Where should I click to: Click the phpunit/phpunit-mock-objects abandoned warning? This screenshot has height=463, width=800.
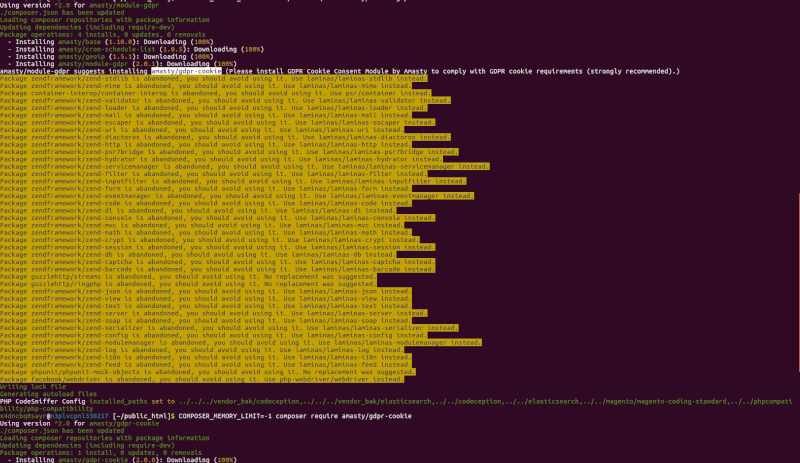coord(208,372)
